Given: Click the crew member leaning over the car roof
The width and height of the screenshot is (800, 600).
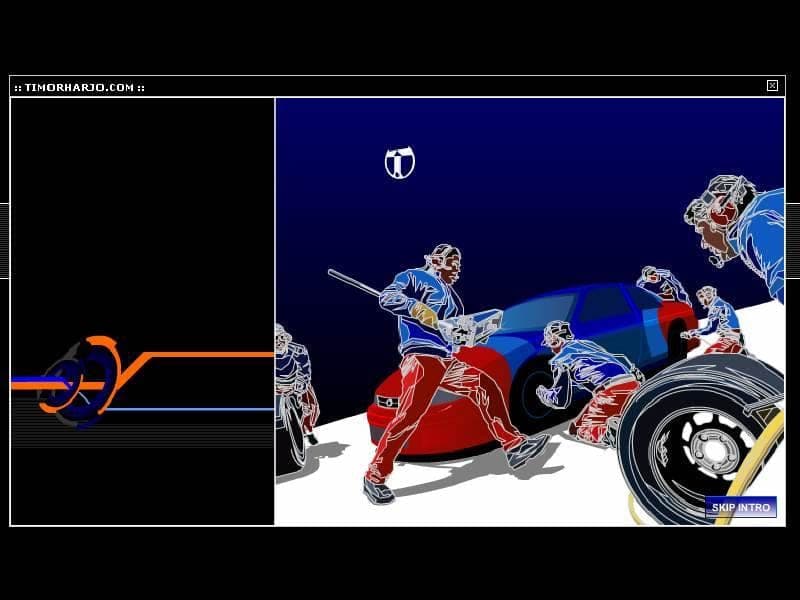Looking at the screenshot, I should coord(662,286).
